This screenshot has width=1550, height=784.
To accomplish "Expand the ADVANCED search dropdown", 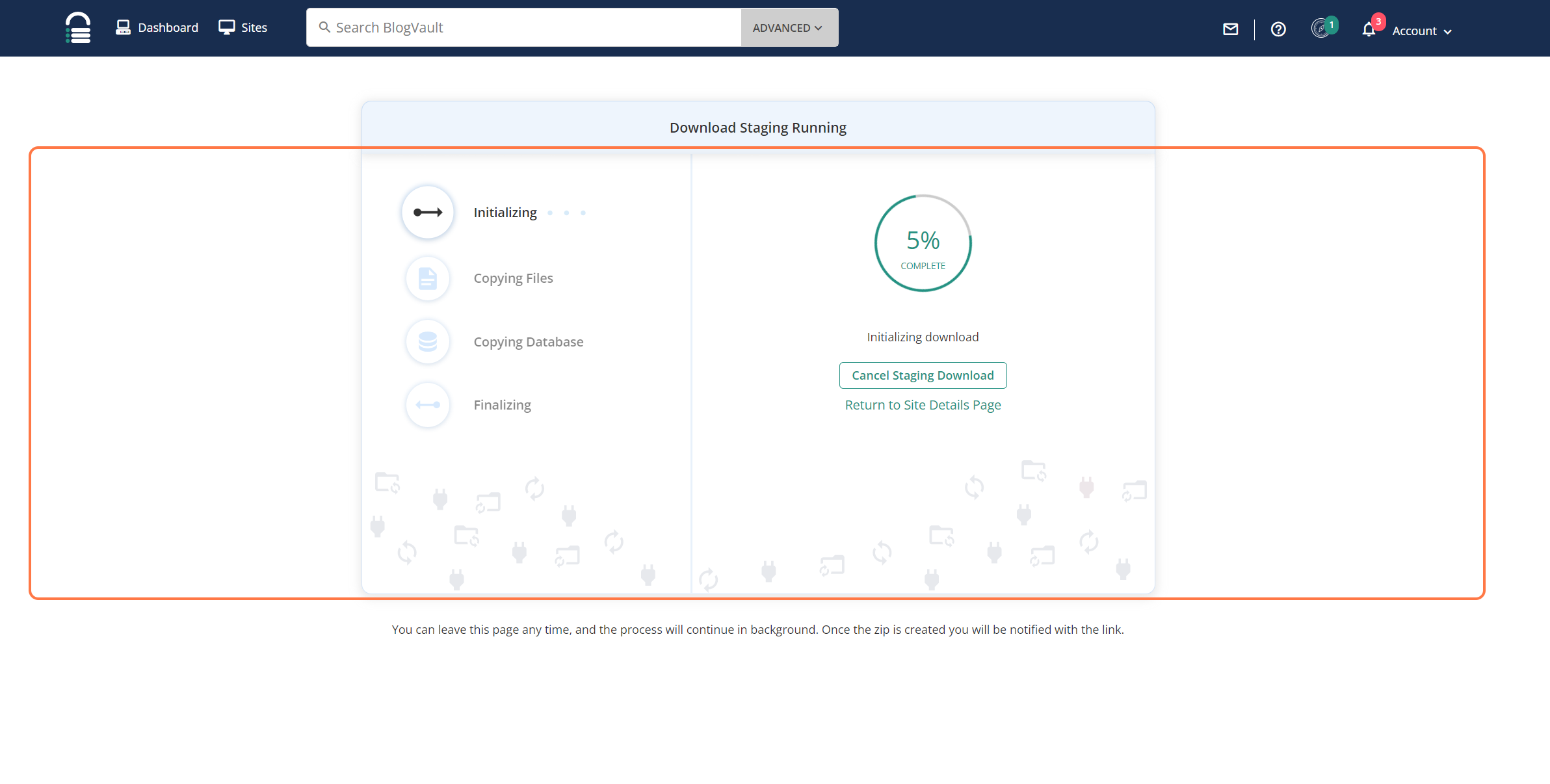I will (788, 28).
